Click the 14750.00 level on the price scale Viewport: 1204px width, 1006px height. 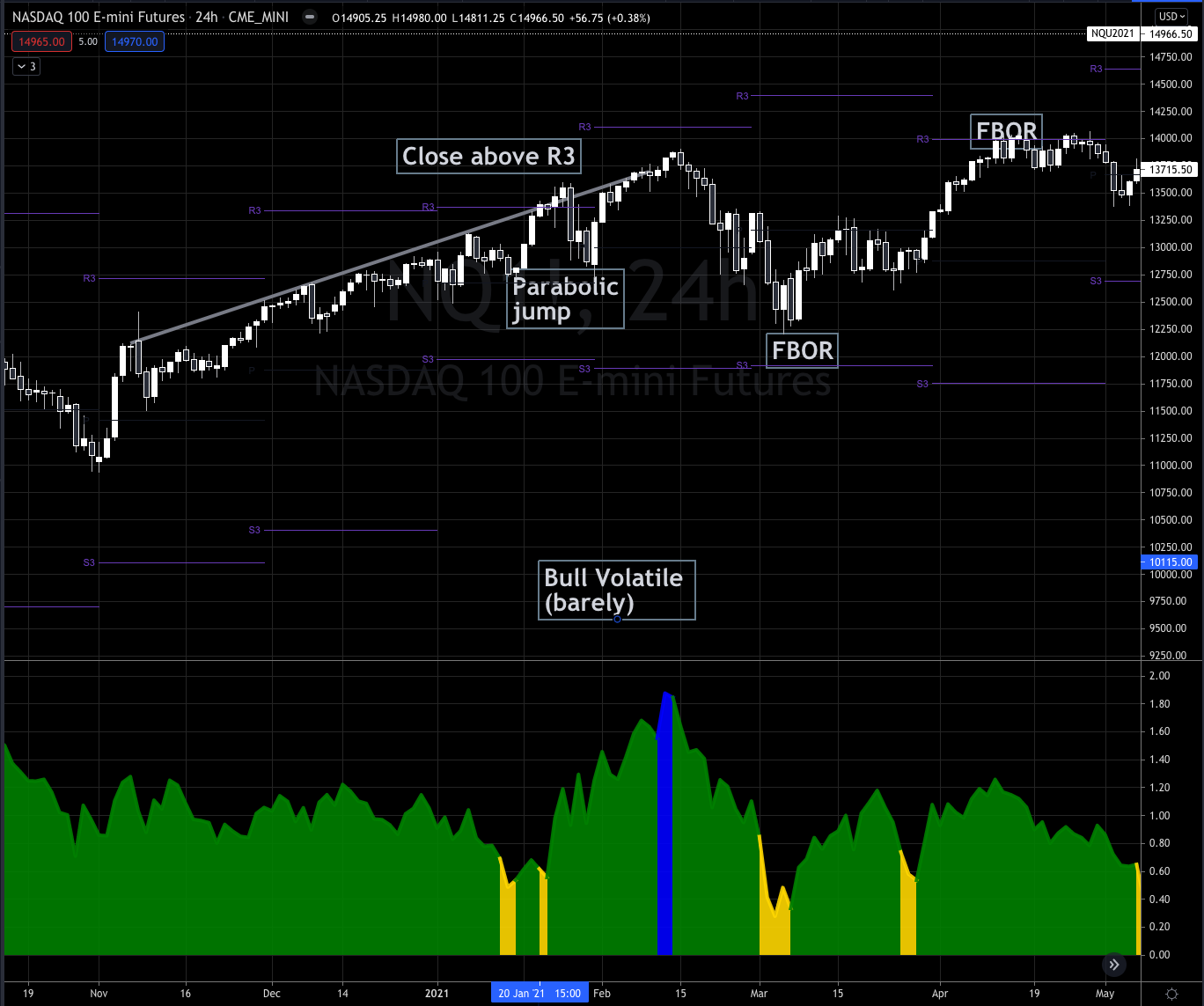[1170, 57]
